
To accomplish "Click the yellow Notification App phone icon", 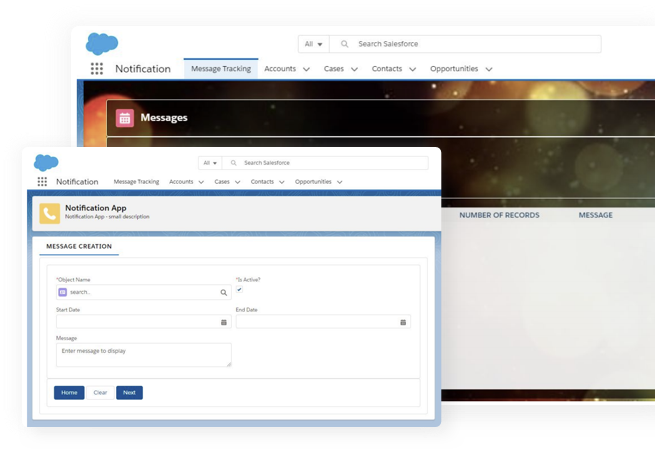I will [x=49, y=212].
